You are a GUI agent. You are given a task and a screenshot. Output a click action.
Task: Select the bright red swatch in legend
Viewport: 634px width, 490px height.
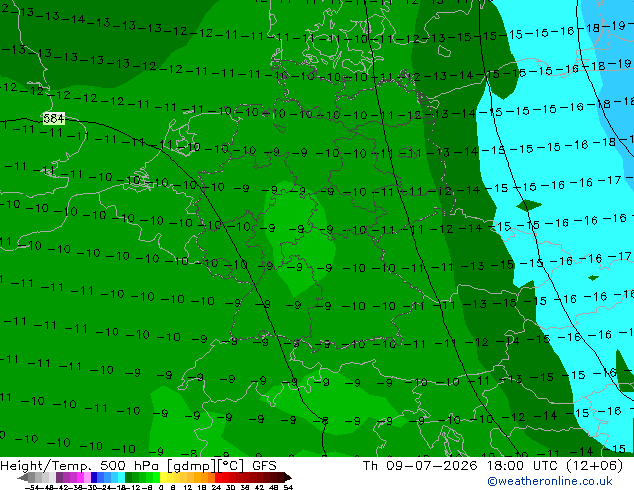click(218, 477)
